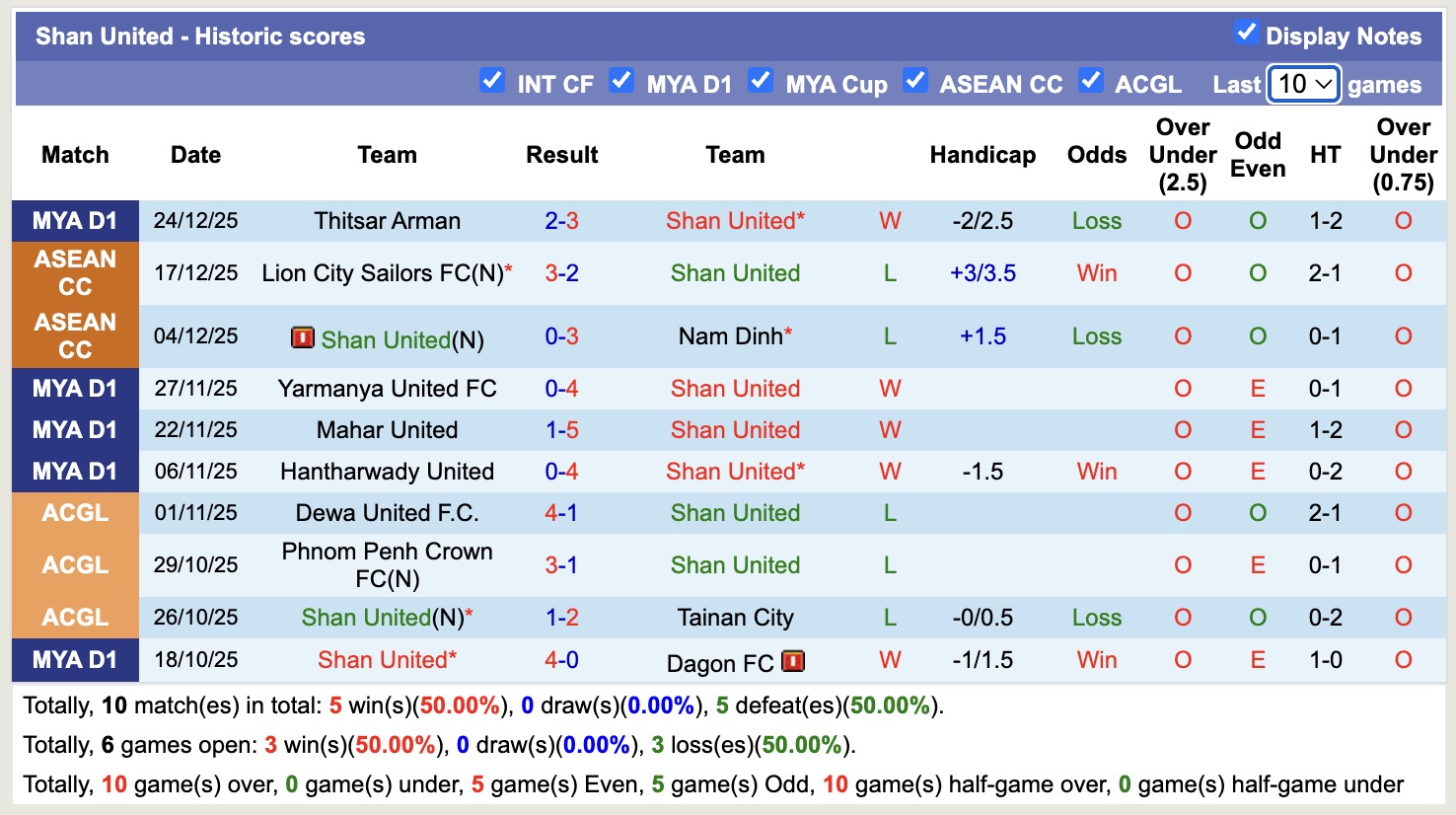The height and width of the screenshot is (815, 1456).
Task: Click the ASEAN CC badge on Lion City Sailors row
Action: pyautogui.click(x=74, y=273)
